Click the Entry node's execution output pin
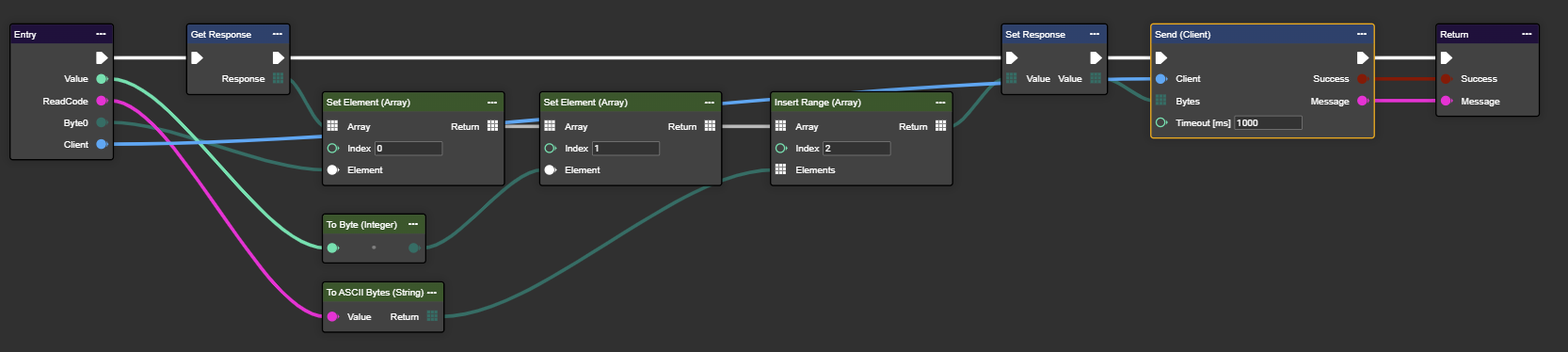 (102, 57)
